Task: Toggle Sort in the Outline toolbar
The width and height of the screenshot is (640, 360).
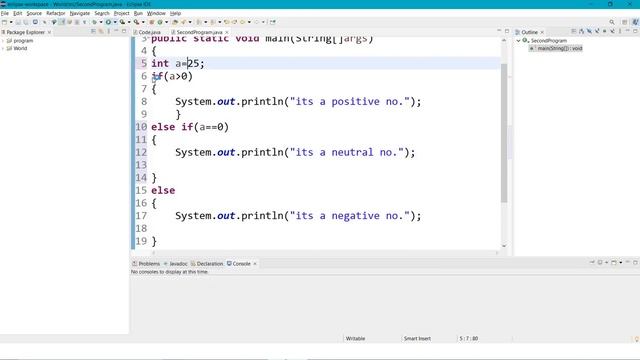Action: 582,31
